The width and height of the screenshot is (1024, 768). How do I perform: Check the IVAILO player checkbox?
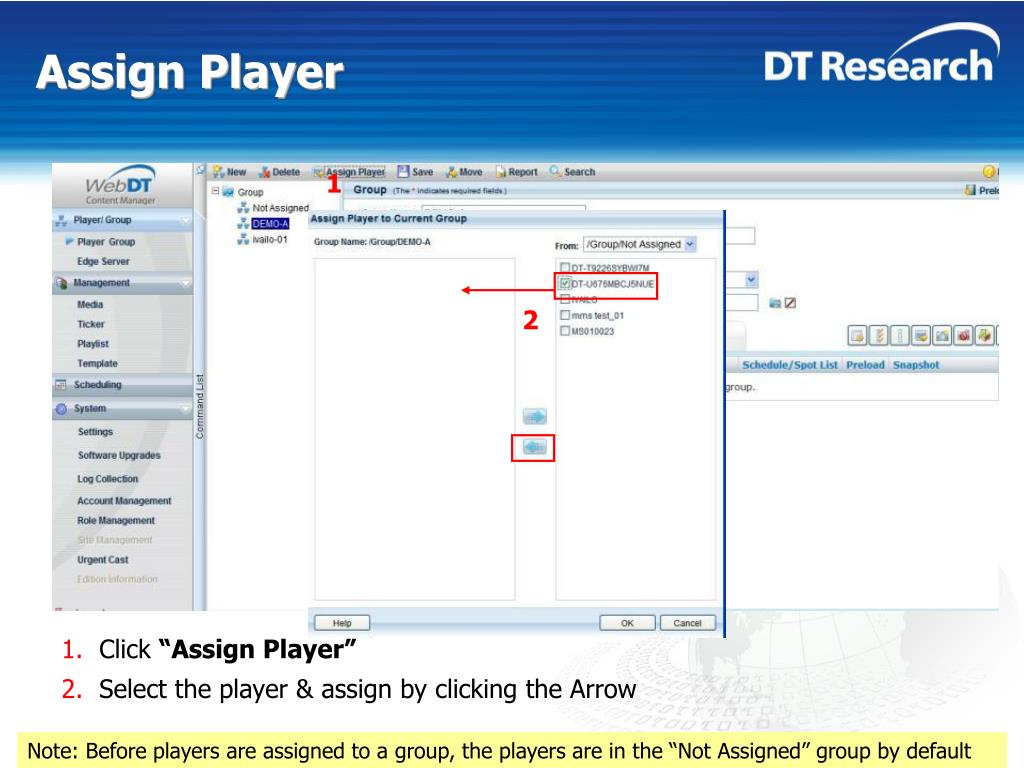pos(565,299)
